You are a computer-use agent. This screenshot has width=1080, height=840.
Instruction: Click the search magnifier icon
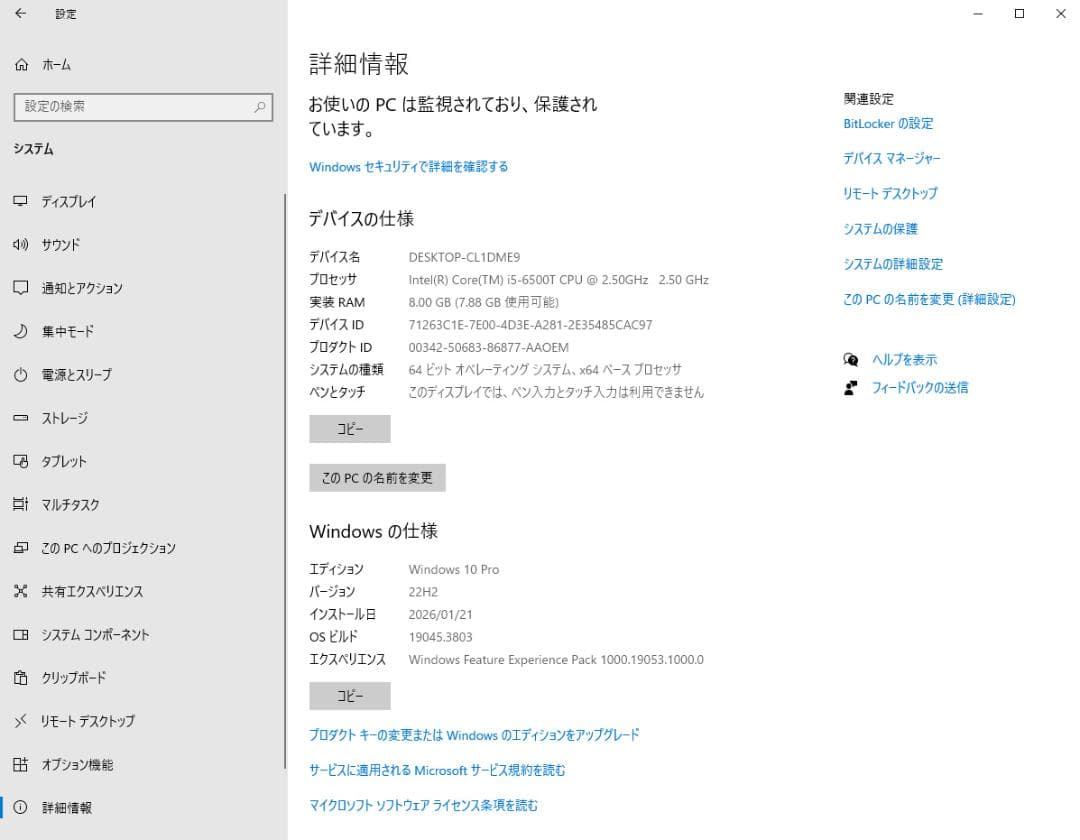[x=260, y=107]
